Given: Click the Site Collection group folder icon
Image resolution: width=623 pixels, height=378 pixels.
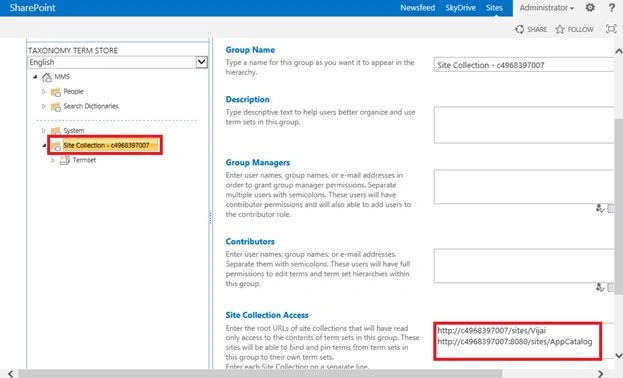Looking at the screenshot, I should click(56, 145).
